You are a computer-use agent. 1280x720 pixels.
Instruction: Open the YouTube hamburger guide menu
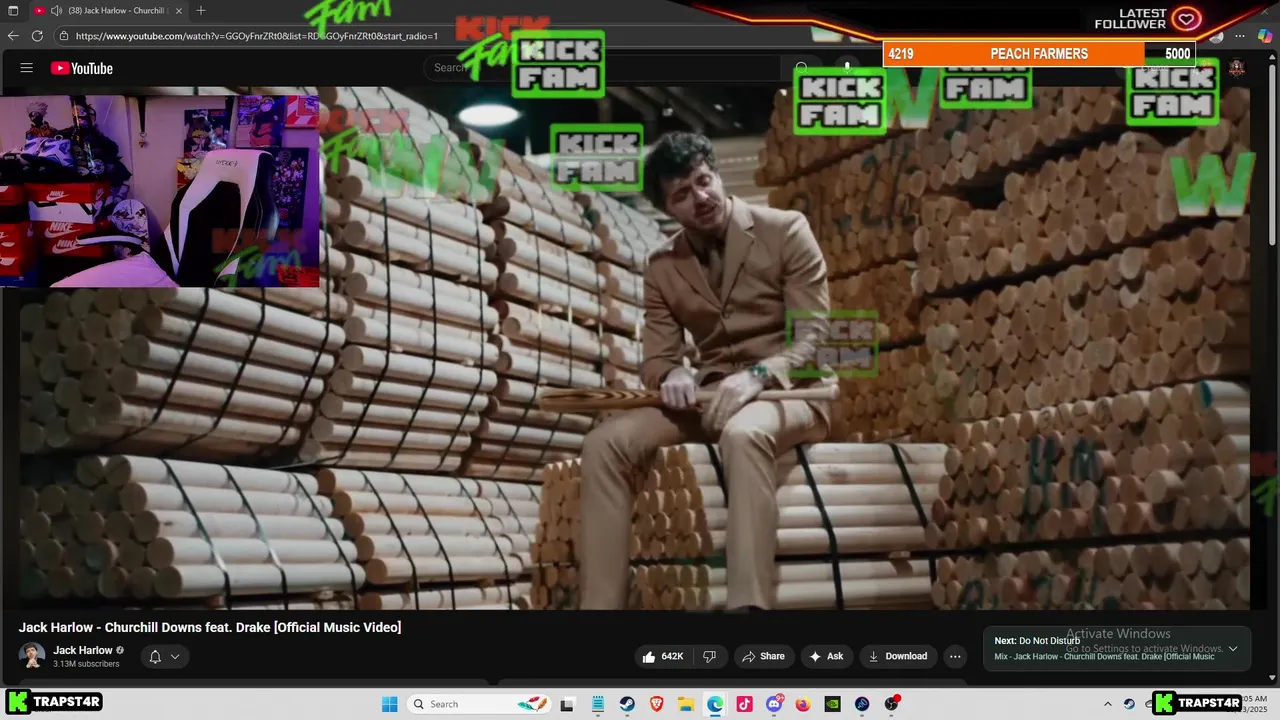tap(27, 68)
